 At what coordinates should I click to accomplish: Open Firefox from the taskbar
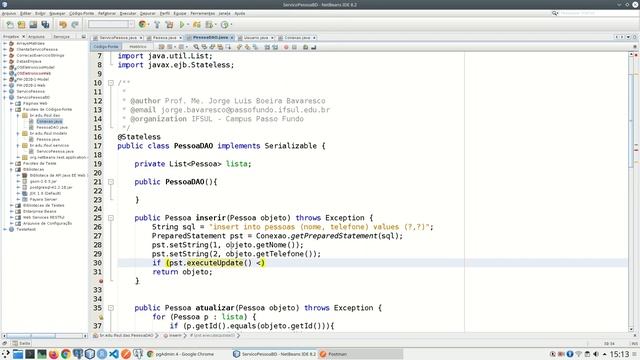coord(53,354)
